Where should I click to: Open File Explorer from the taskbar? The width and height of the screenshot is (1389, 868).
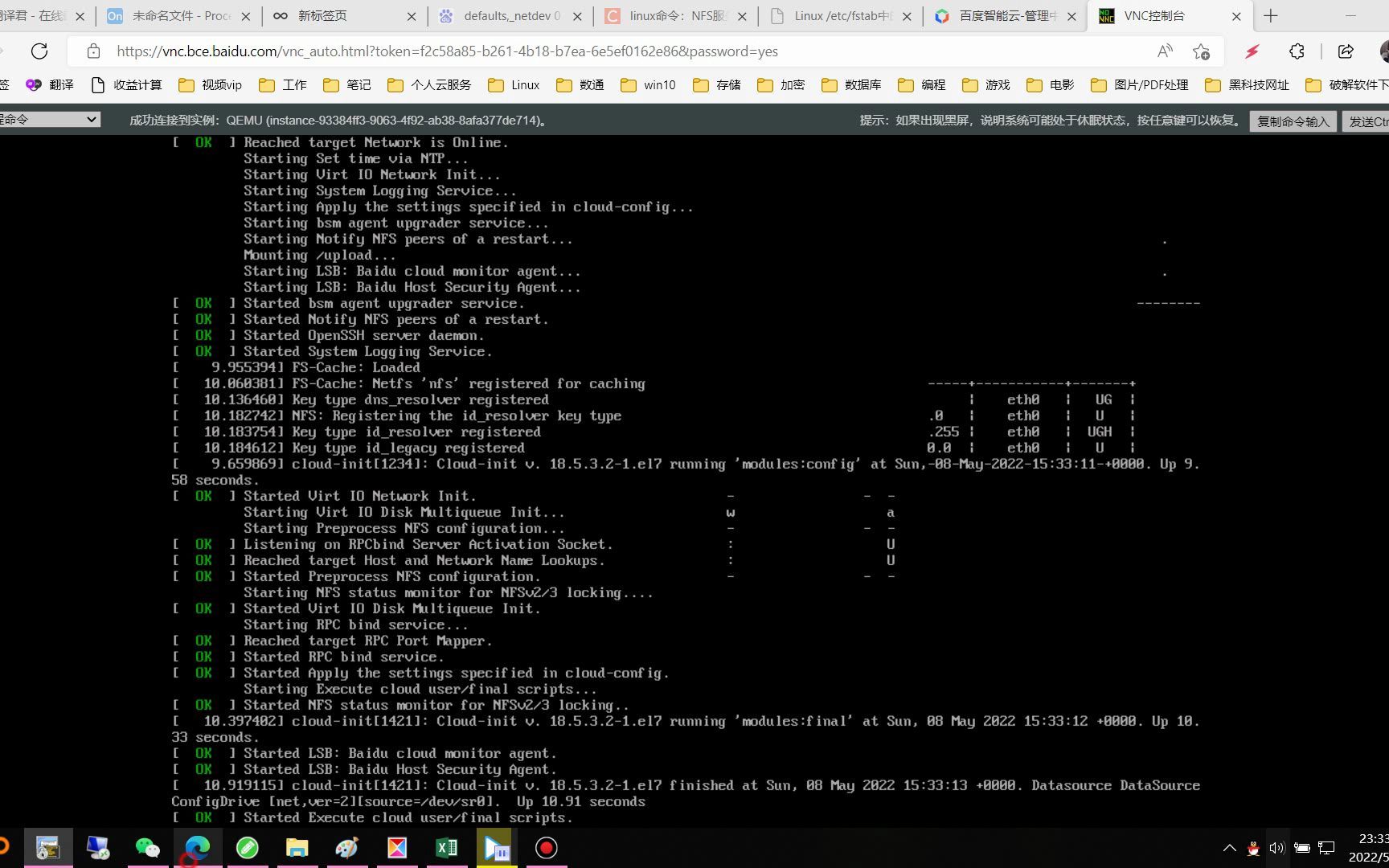click(297, 848)
